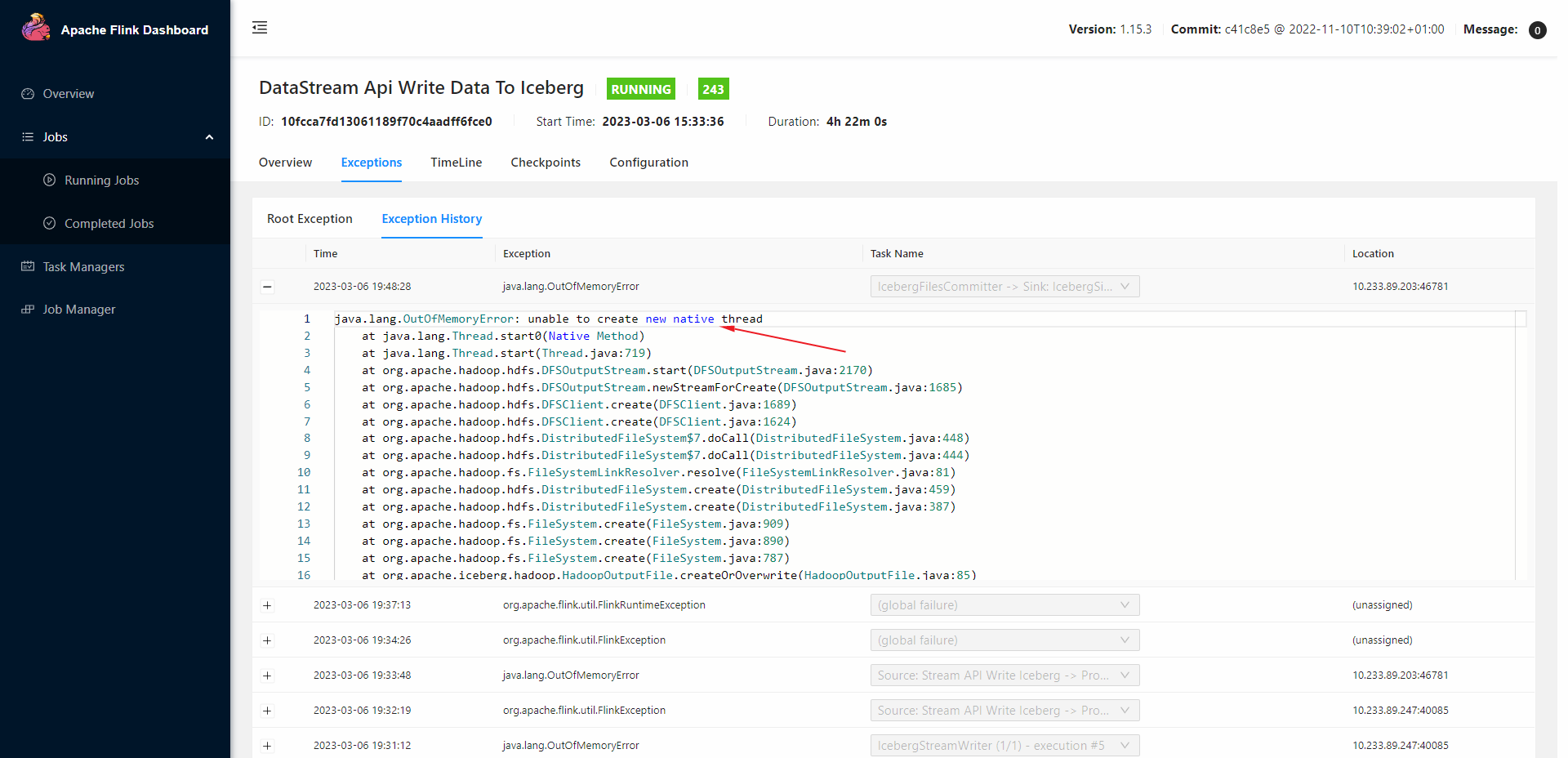Image resolution: width=1568 pixels, height=758 pixels.
Task: Open the Checkpoints tab
Action: tap(546, 163)
